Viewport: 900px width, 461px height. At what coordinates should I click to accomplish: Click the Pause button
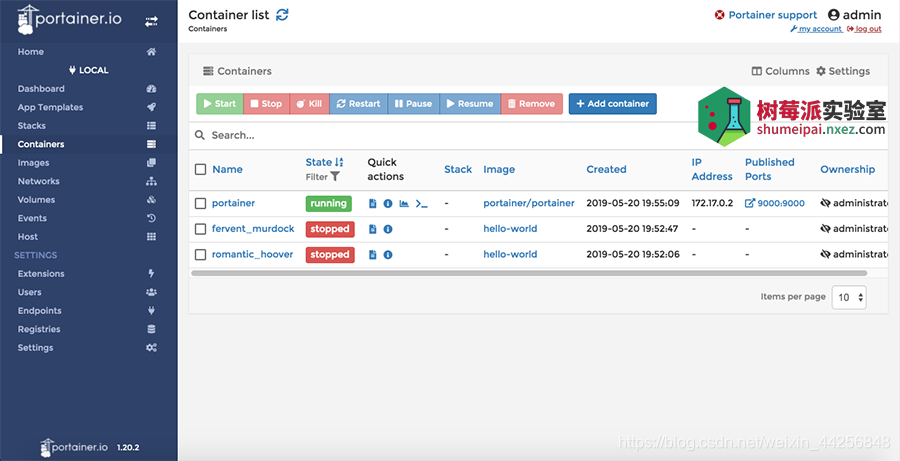[414, 104]
